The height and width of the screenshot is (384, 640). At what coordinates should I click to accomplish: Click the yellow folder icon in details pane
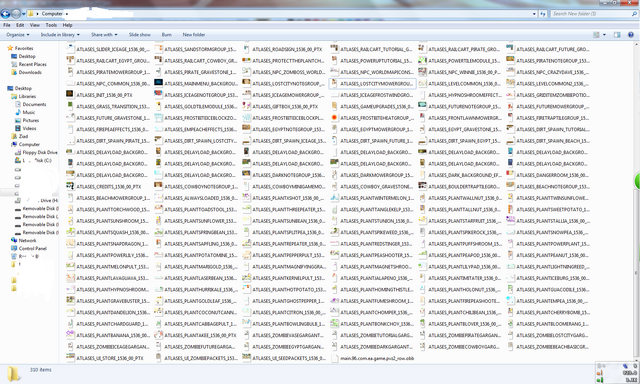click(13, 374)
